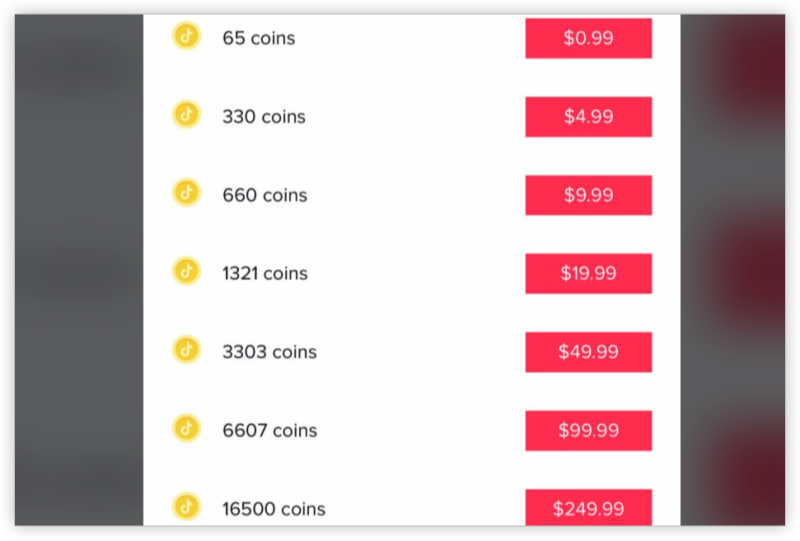800x541 pixels.
Task: Click the $99.99 price button
Action: 588,431
